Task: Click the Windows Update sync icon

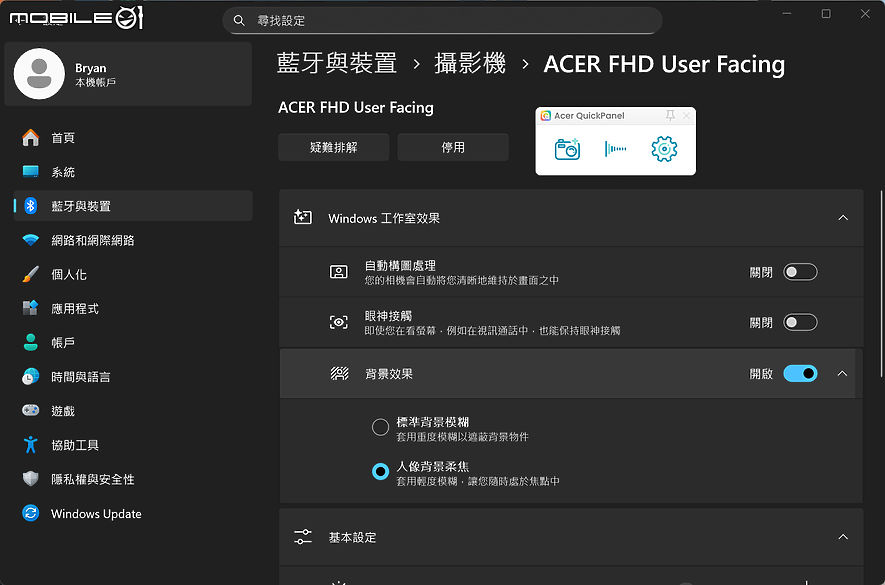Action: click(x=30, y=513)
